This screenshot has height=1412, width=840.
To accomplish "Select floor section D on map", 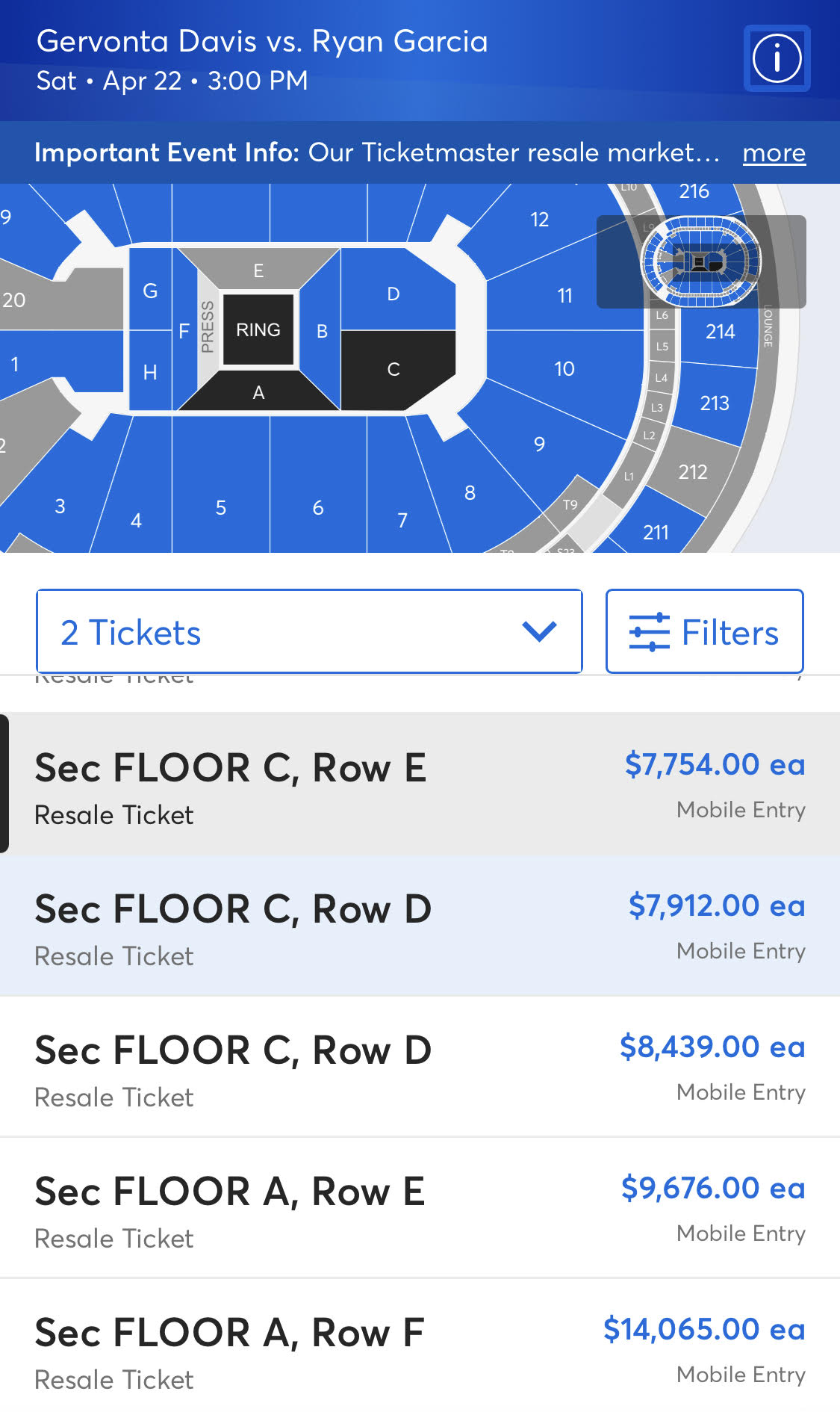I will [393, 294].
